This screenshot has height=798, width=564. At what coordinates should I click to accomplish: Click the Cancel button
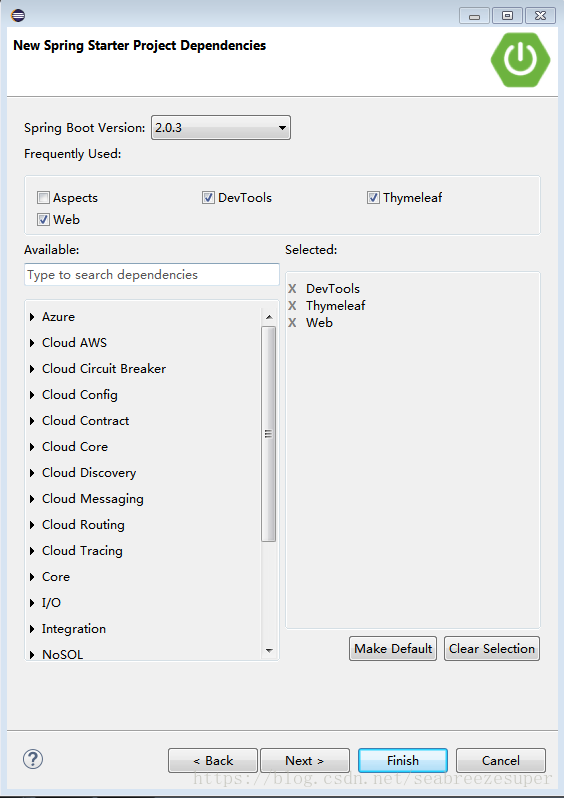501,760
